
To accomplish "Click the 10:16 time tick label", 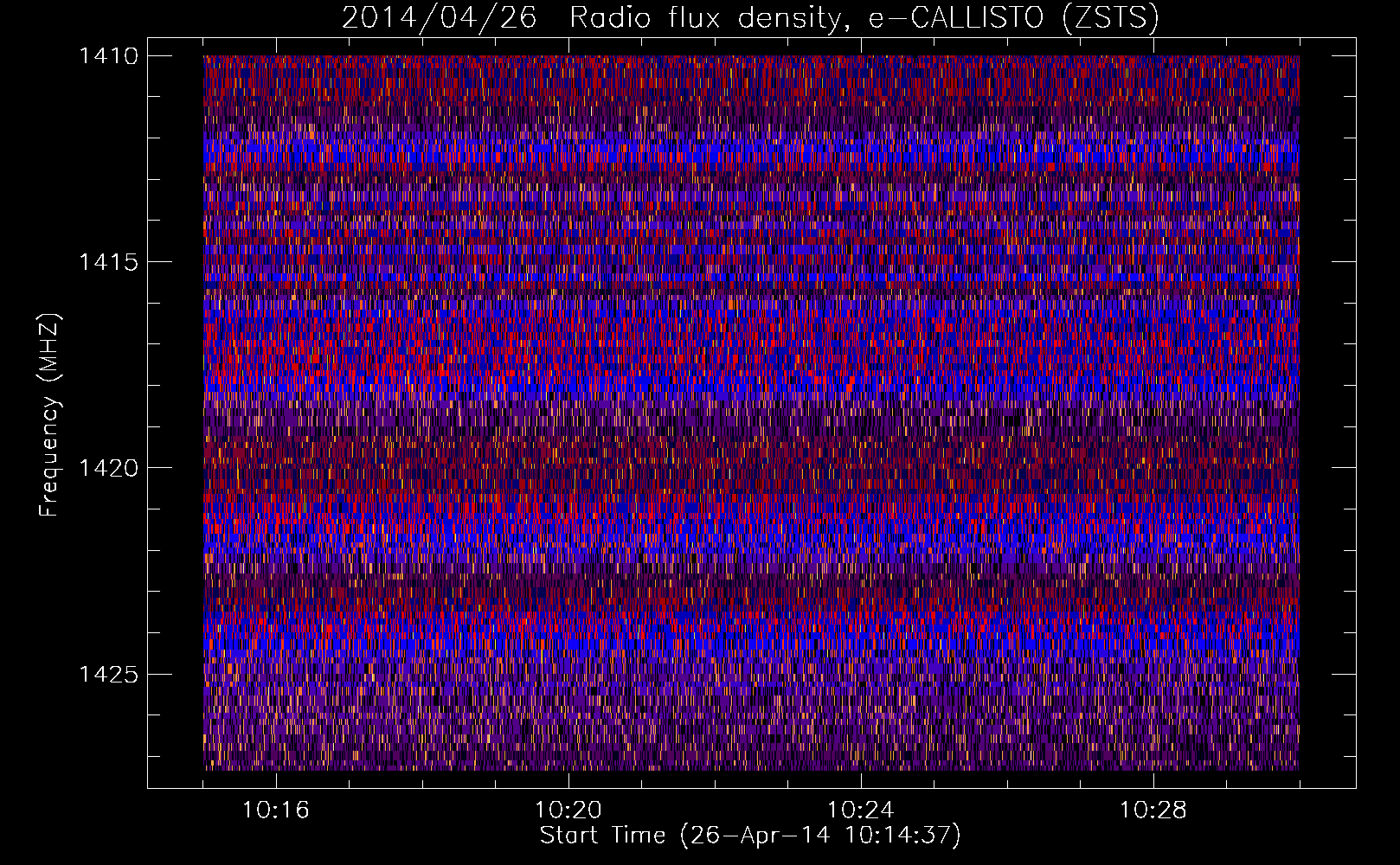I will pos(275,811).
